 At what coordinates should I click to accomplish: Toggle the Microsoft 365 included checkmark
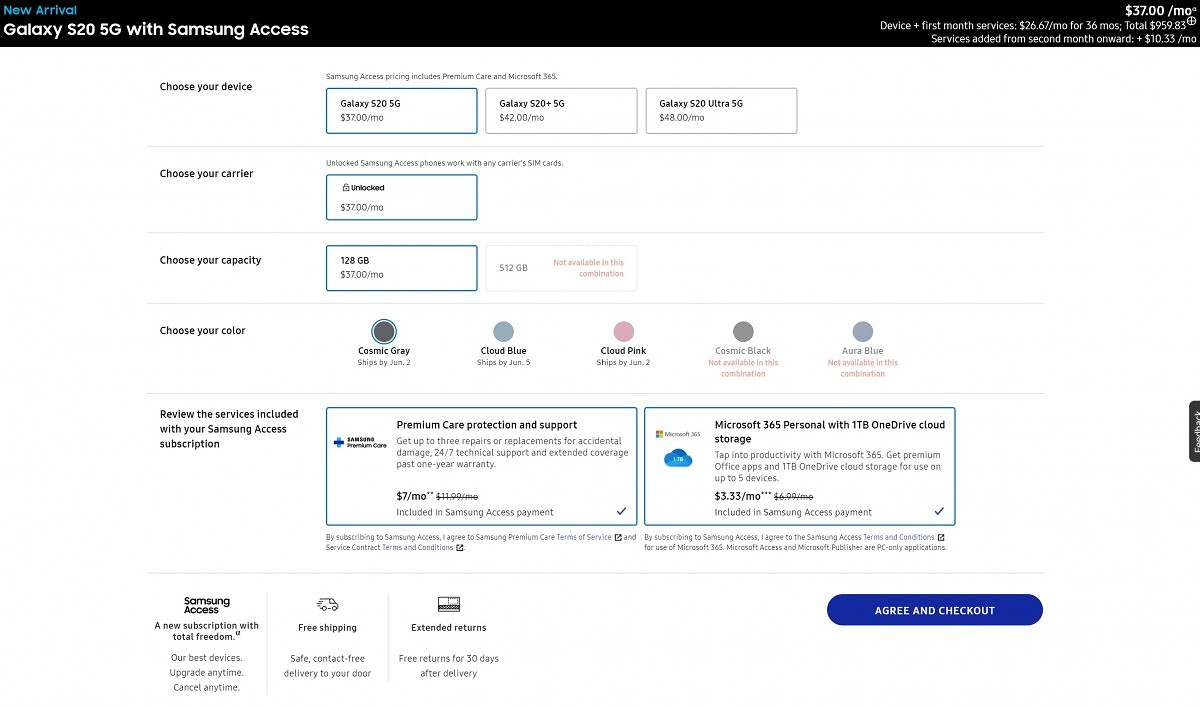point(939,511)
